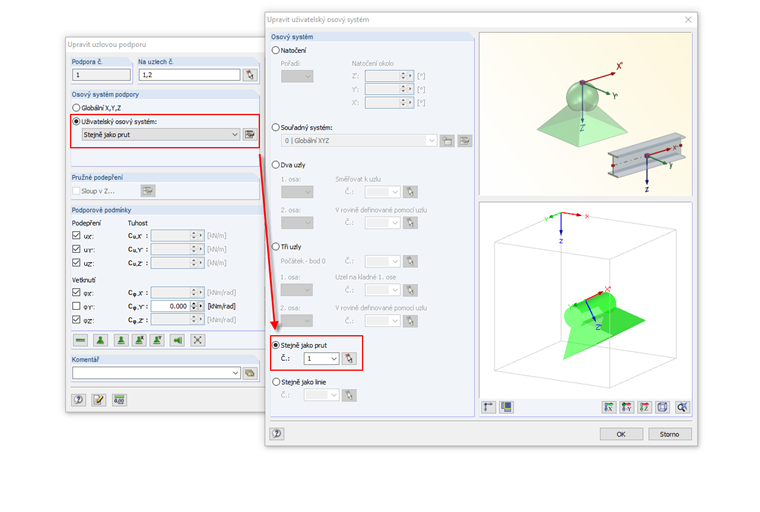Toggle the ux support checkbox

pyautogui.click(x=76, y=235)
